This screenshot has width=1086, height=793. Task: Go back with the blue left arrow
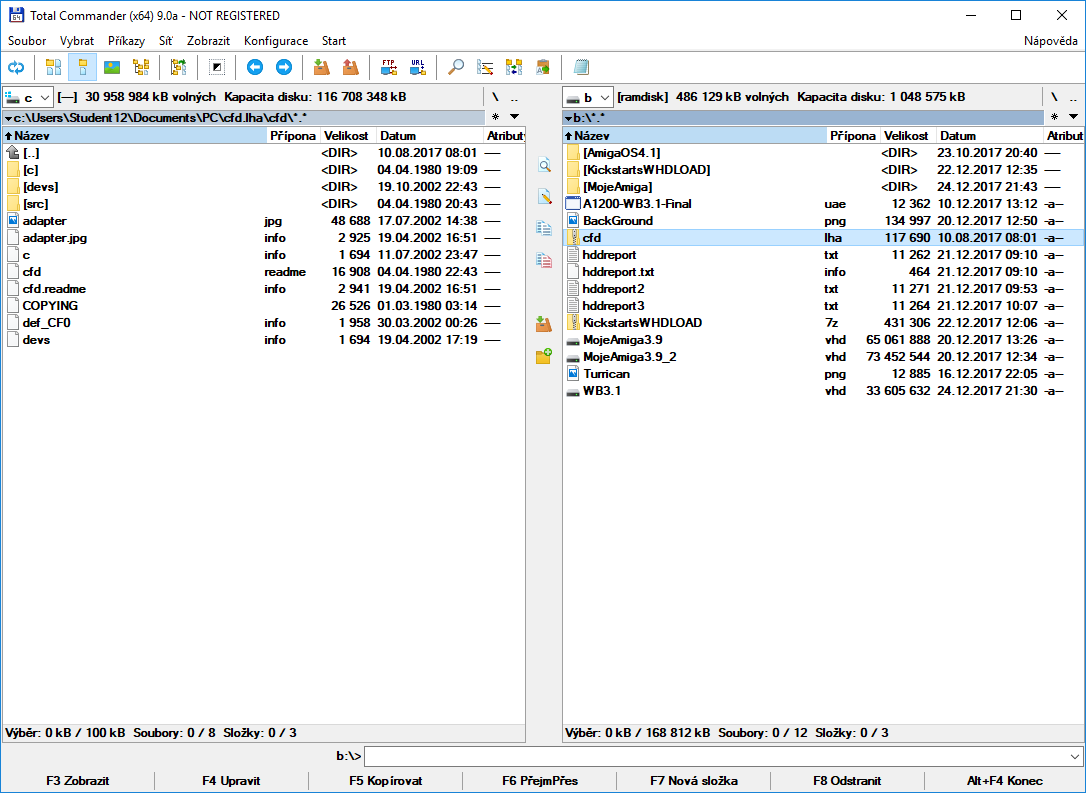[255, 67]
